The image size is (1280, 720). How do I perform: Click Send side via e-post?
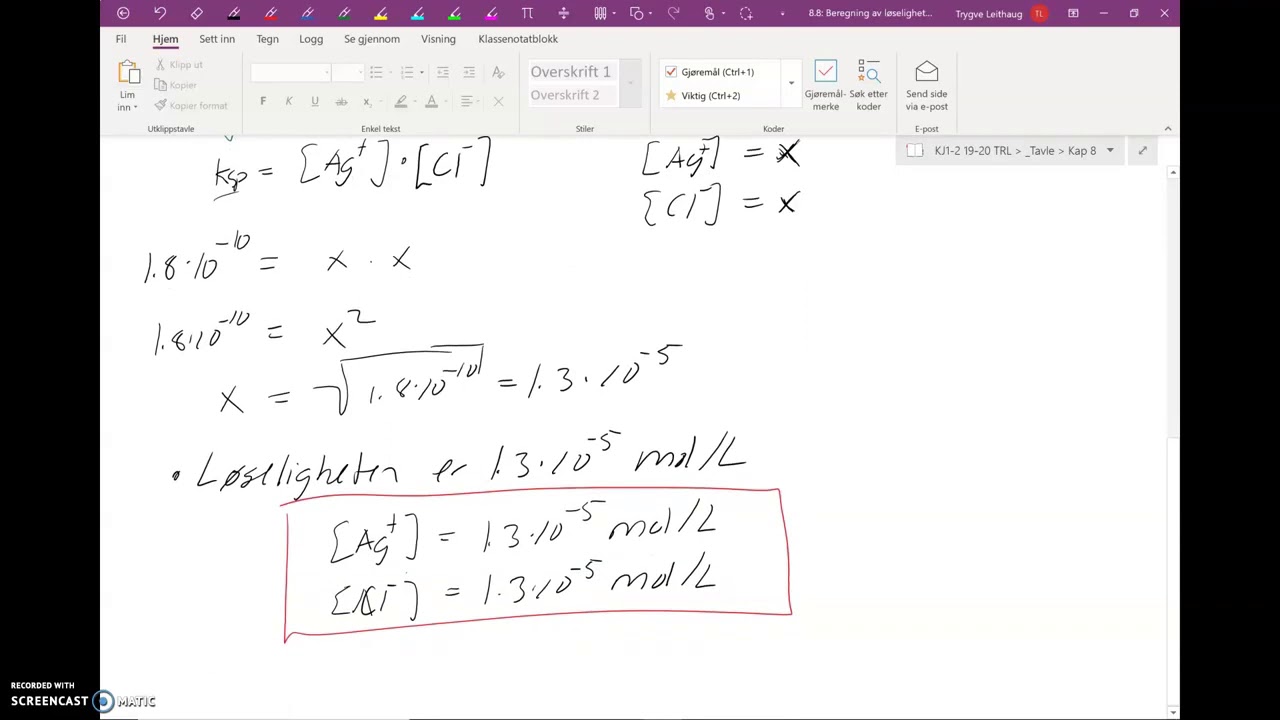click(926, 86)
